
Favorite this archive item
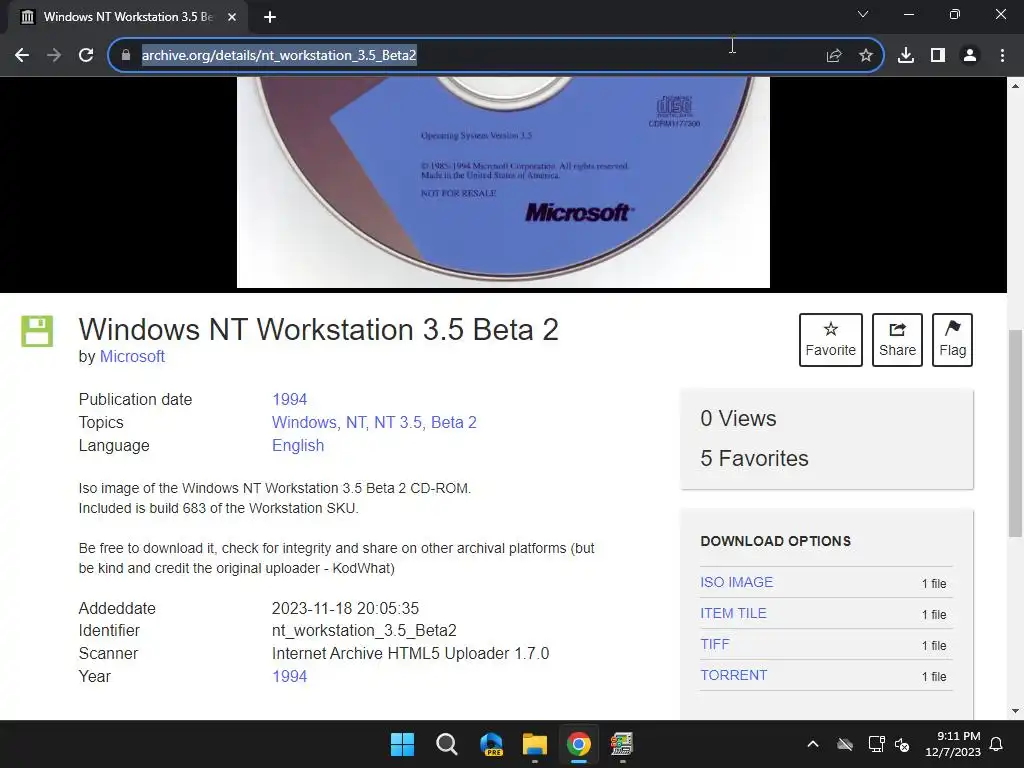coord(831,340)
